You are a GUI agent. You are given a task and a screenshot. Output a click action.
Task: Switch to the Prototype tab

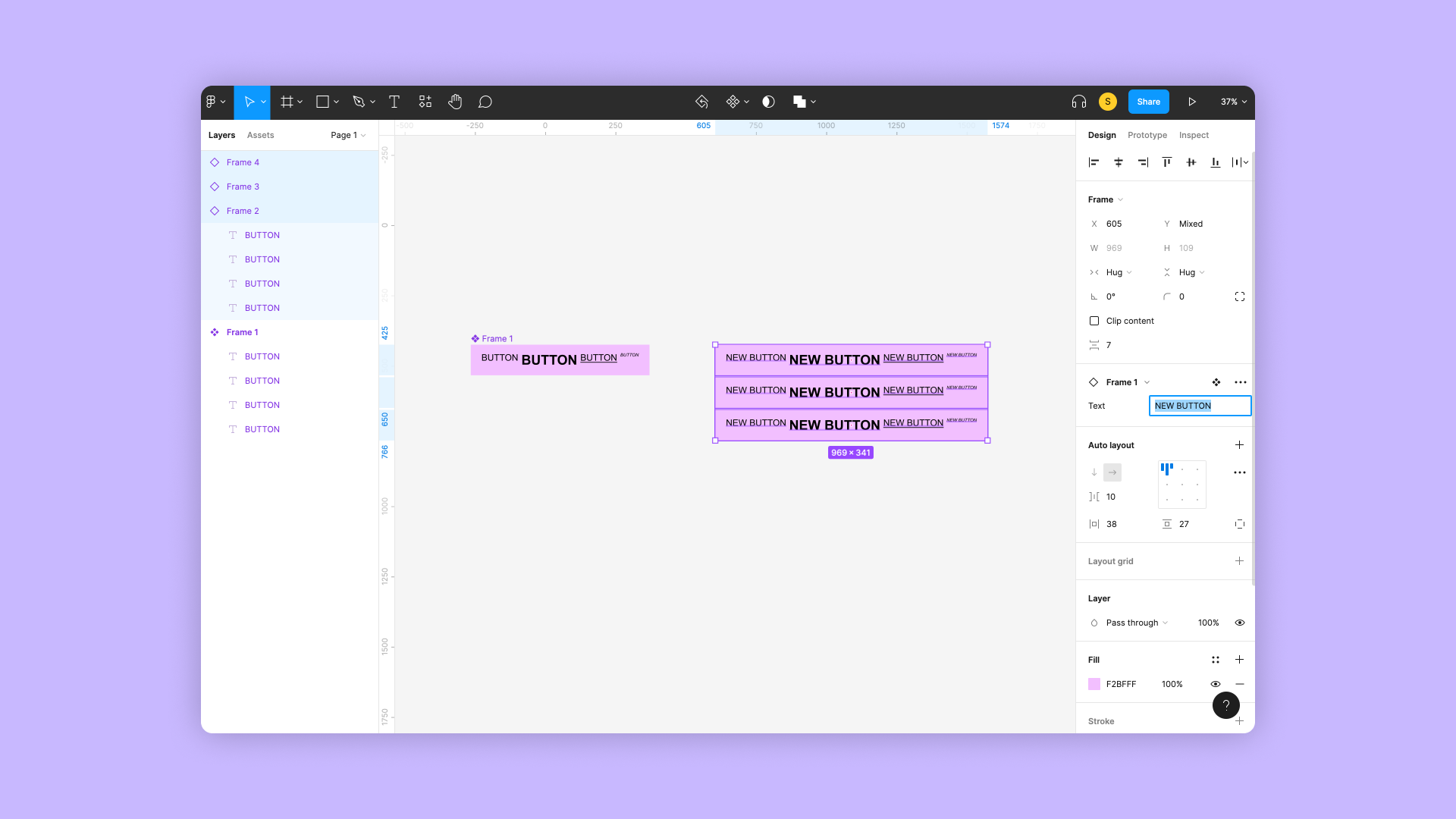[x=1147, y=135]
